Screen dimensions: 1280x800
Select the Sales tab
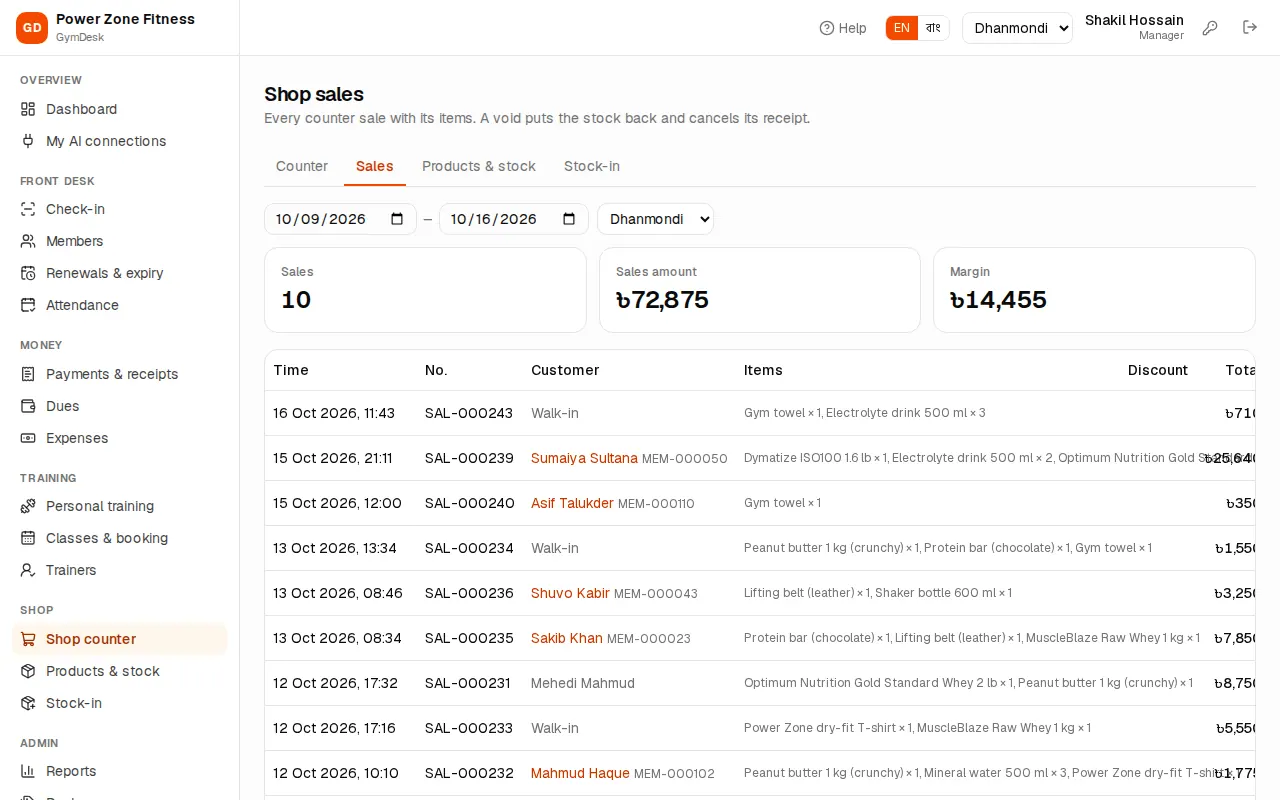375,166
